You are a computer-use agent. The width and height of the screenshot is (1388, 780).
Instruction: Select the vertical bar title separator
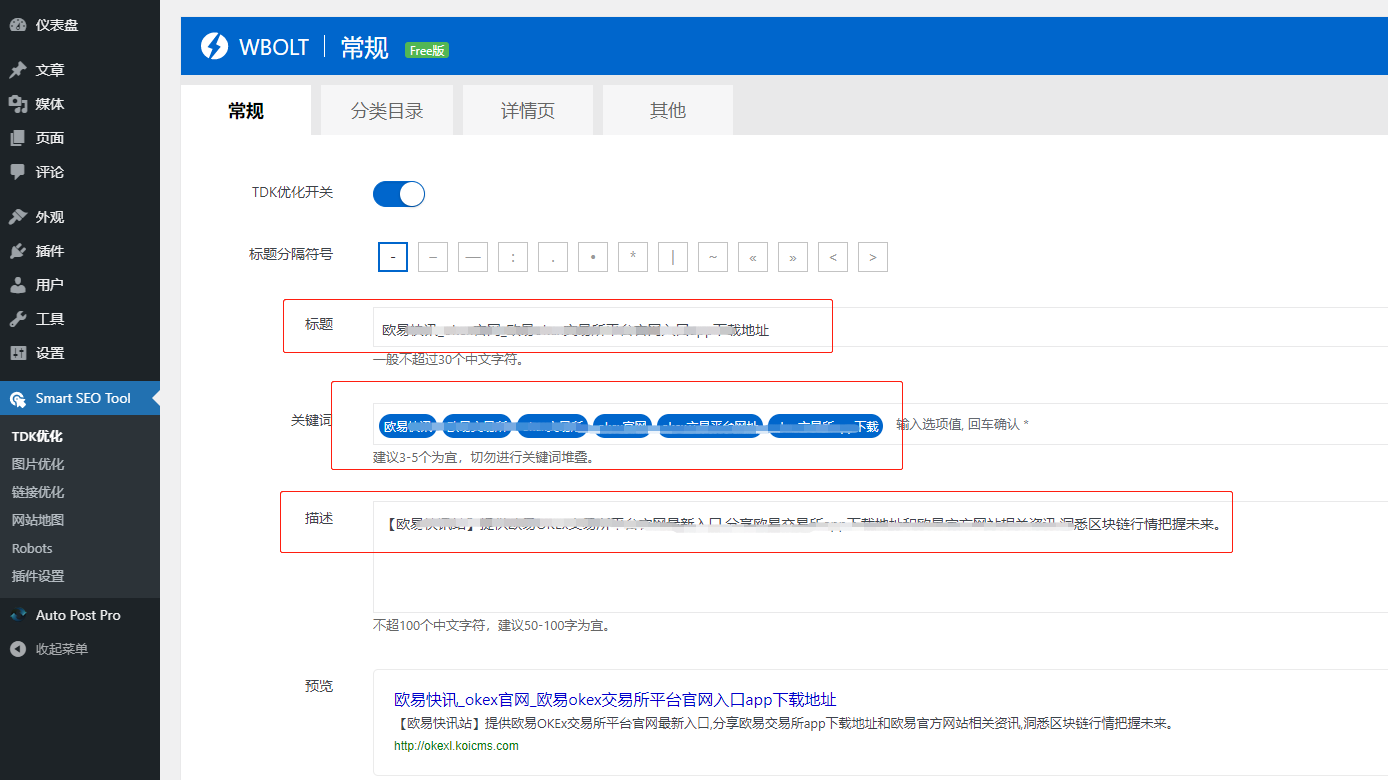pos(673,257)
